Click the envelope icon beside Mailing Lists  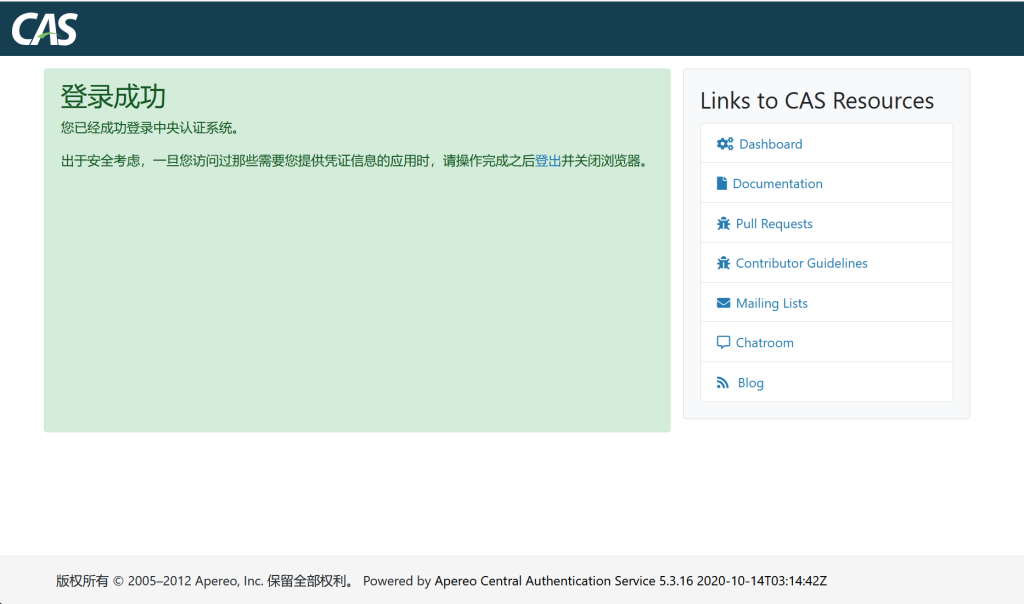point(724,303)
